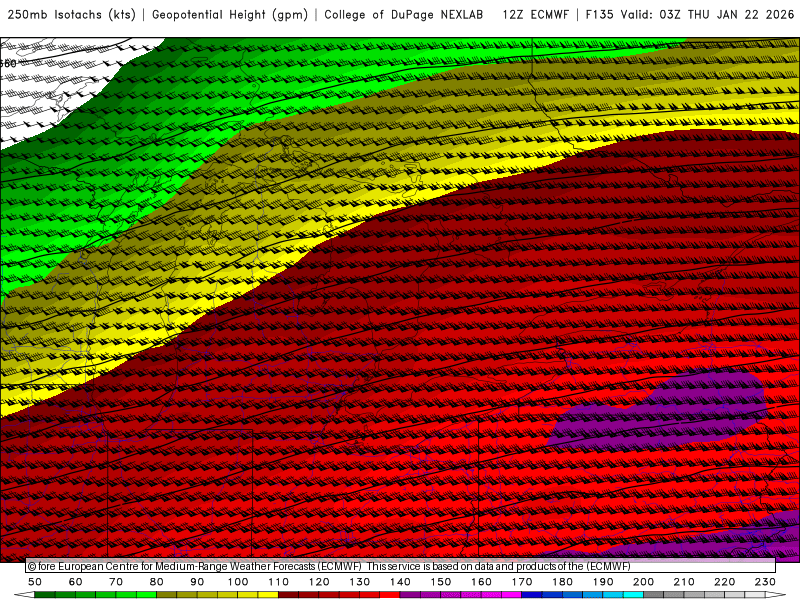Viewport: 800px width, 600px height.
Task: Select the dark blue swatch right after 170
Action: 532,595
